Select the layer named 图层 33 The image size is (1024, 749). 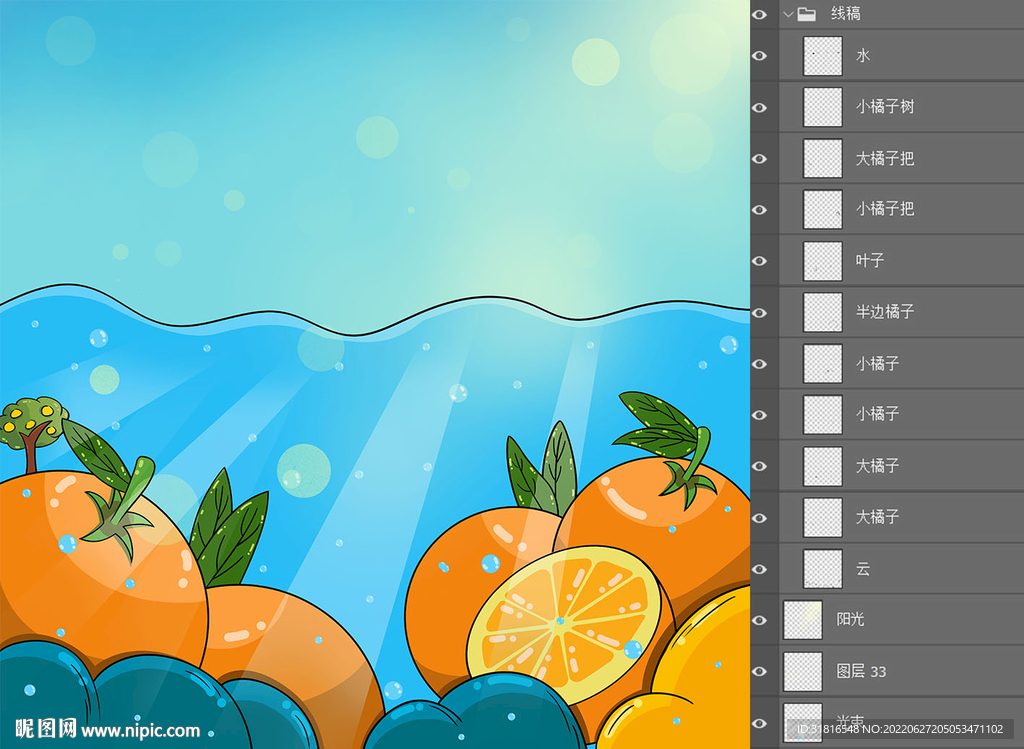coord(861,671)
